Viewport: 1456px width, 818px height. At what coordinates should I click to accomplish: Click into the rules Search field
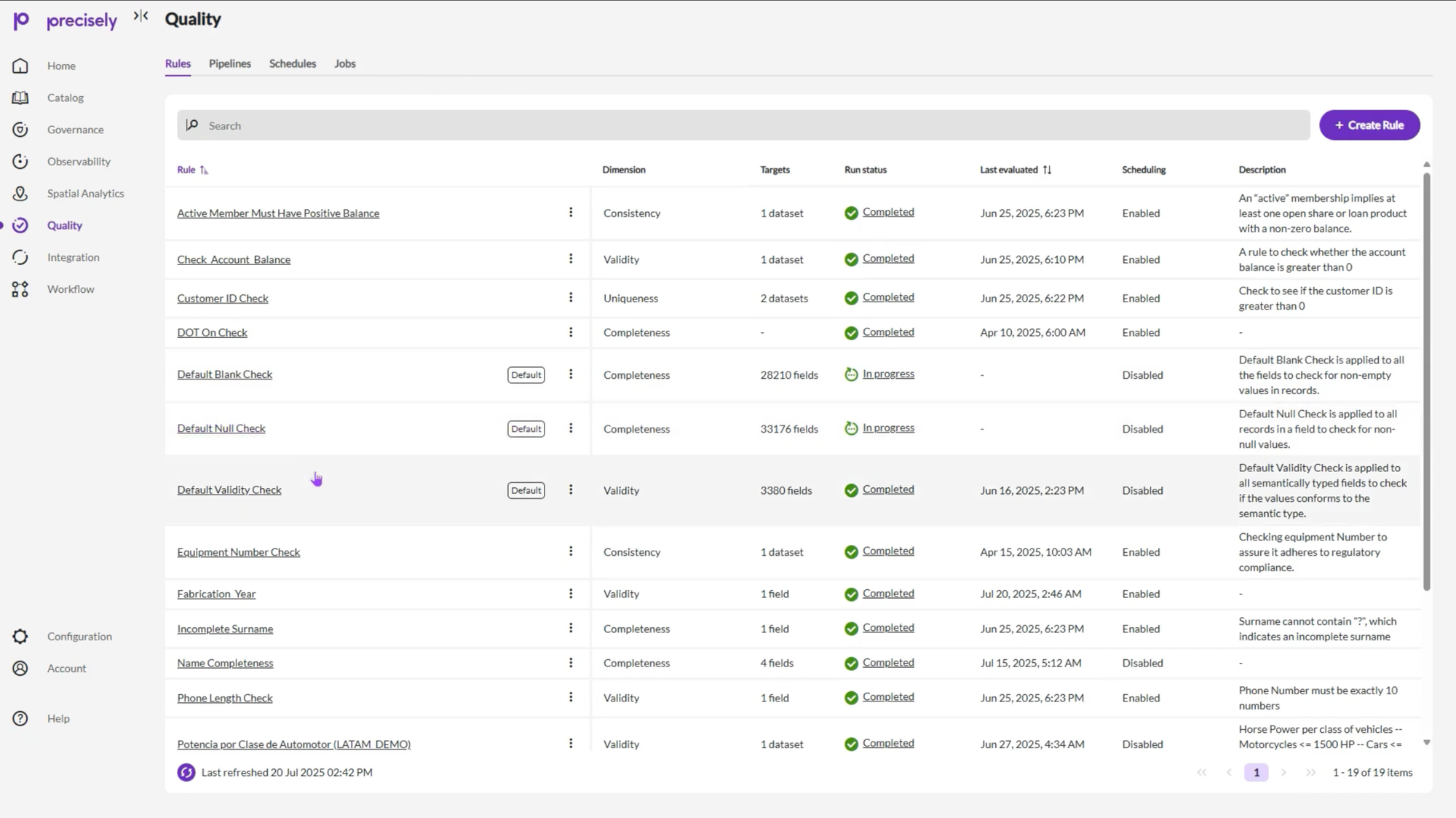pos(743,125)
